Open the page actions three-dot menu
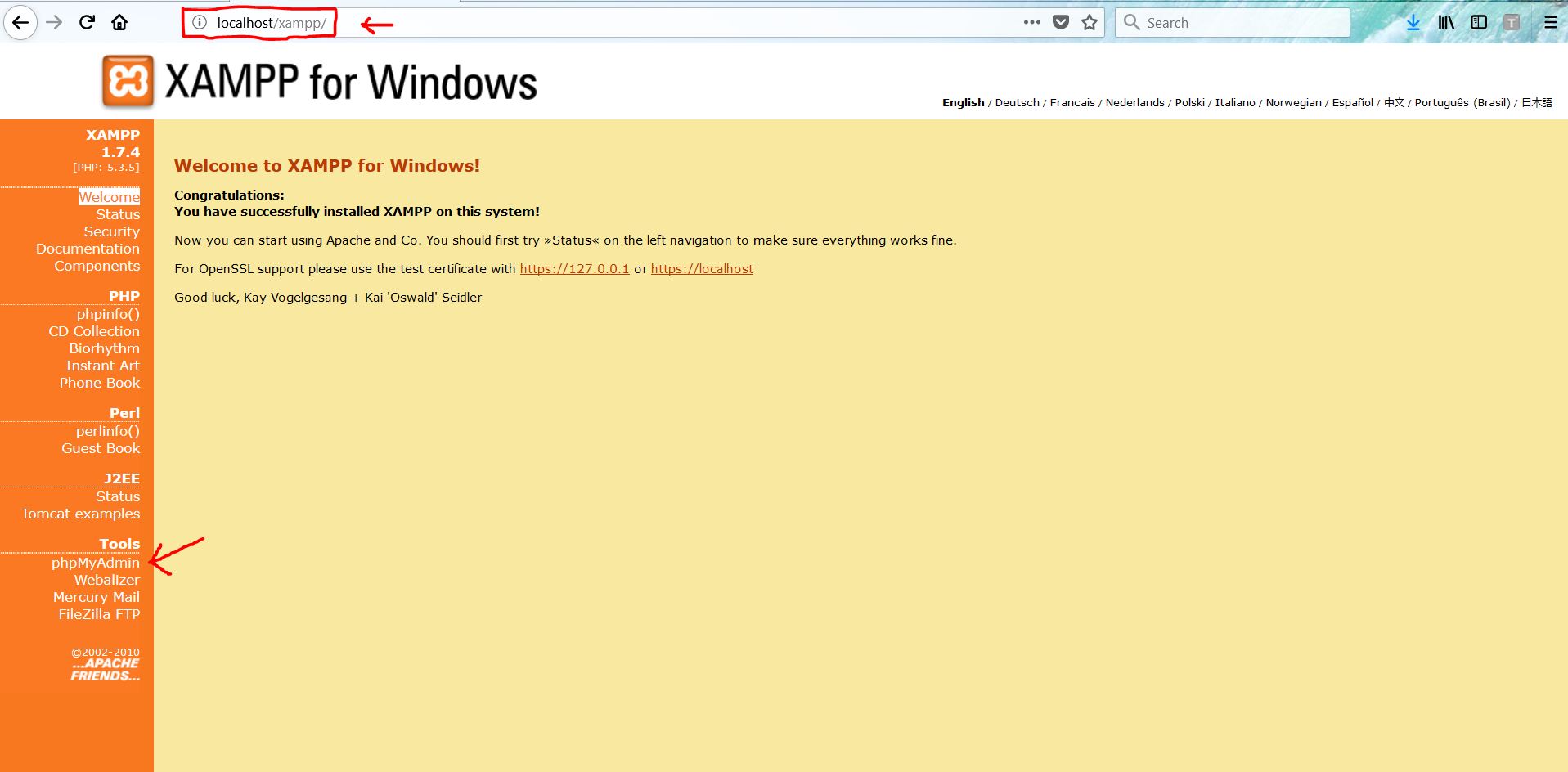The height and width of the screenshot is (772, 1568). click(1032, 23)
